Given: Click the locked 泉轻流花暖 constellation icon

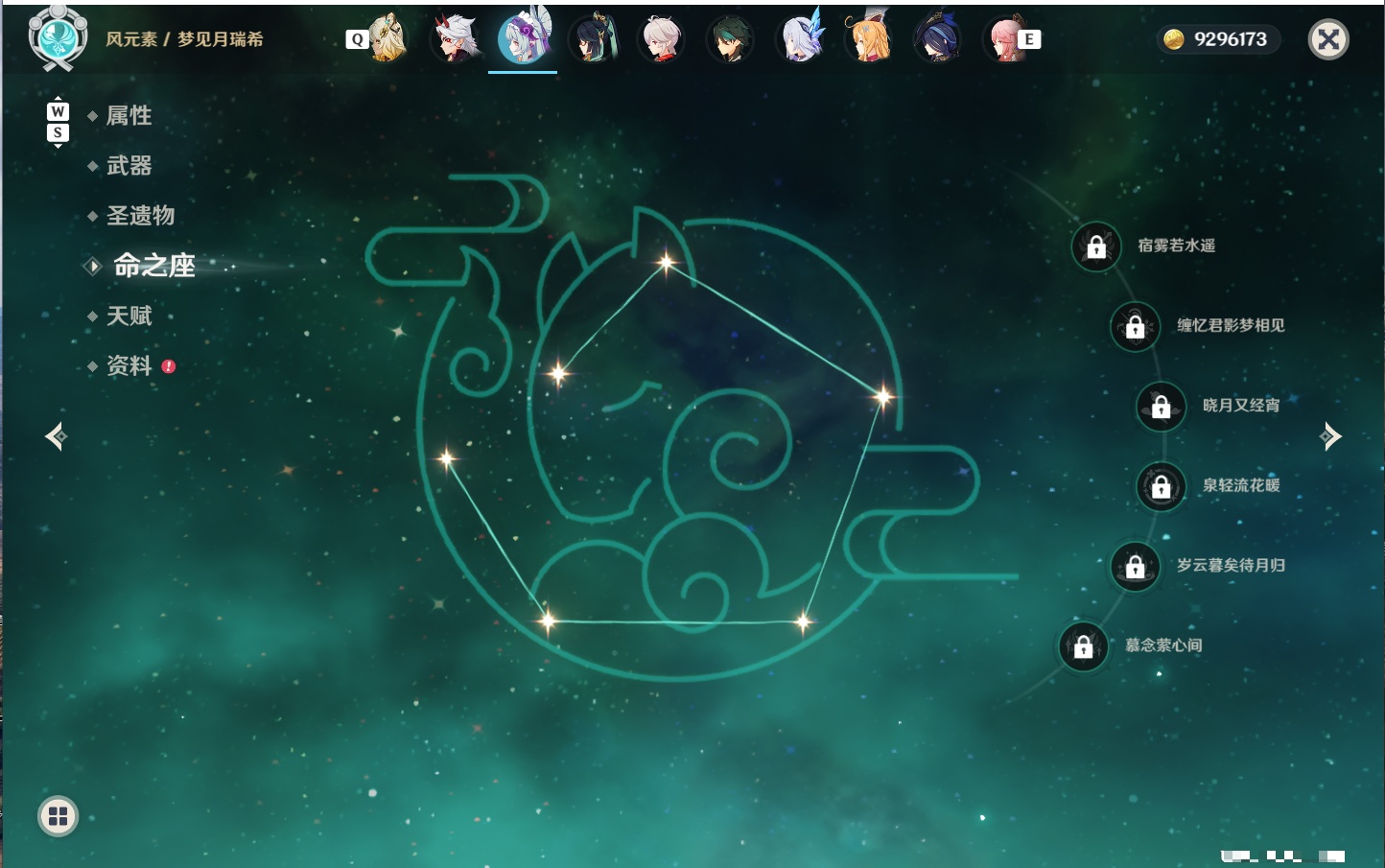Looking at the screenshot, I should click(x=1162, y=486).
